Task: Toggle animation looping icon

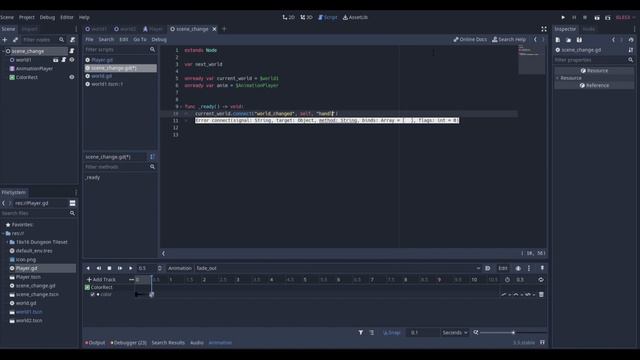Action: pyautogui.click(x=541, y=280)
